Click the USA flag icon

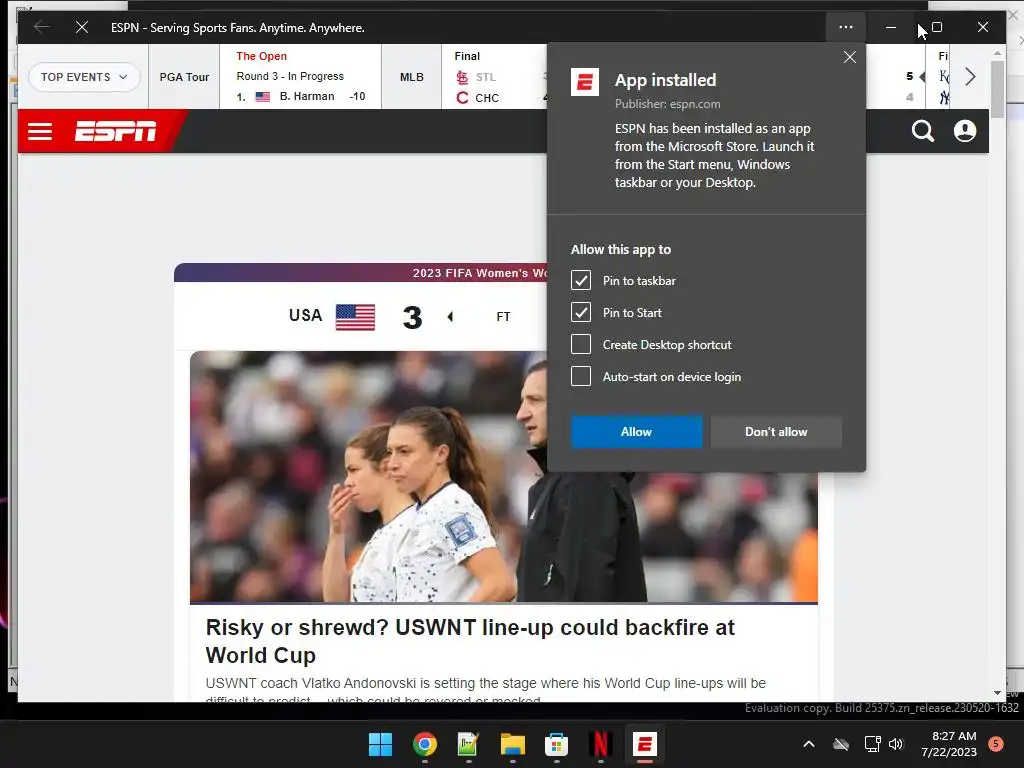click(355, 317)
